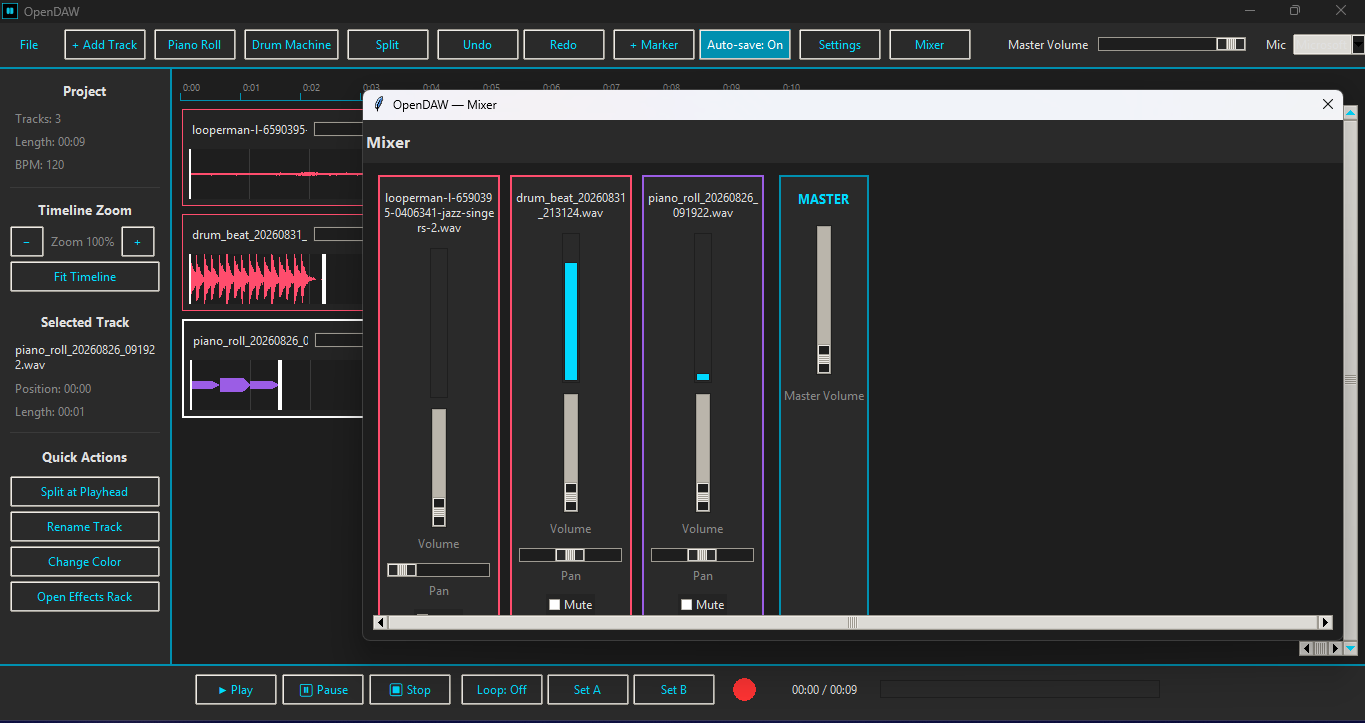Click the Zoom 100% label
The height and width of the screenshot is (723, 1365).
pyautogui.click(x=83, y=242)
